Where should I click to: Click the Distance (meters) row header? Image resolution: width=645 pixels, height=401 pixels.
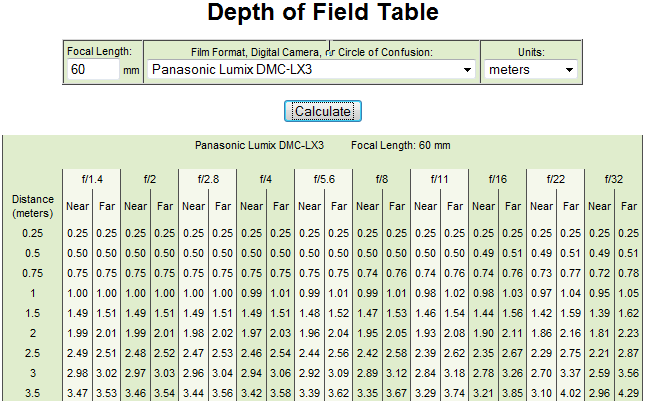pyautogui.click(x=32, y=206)
